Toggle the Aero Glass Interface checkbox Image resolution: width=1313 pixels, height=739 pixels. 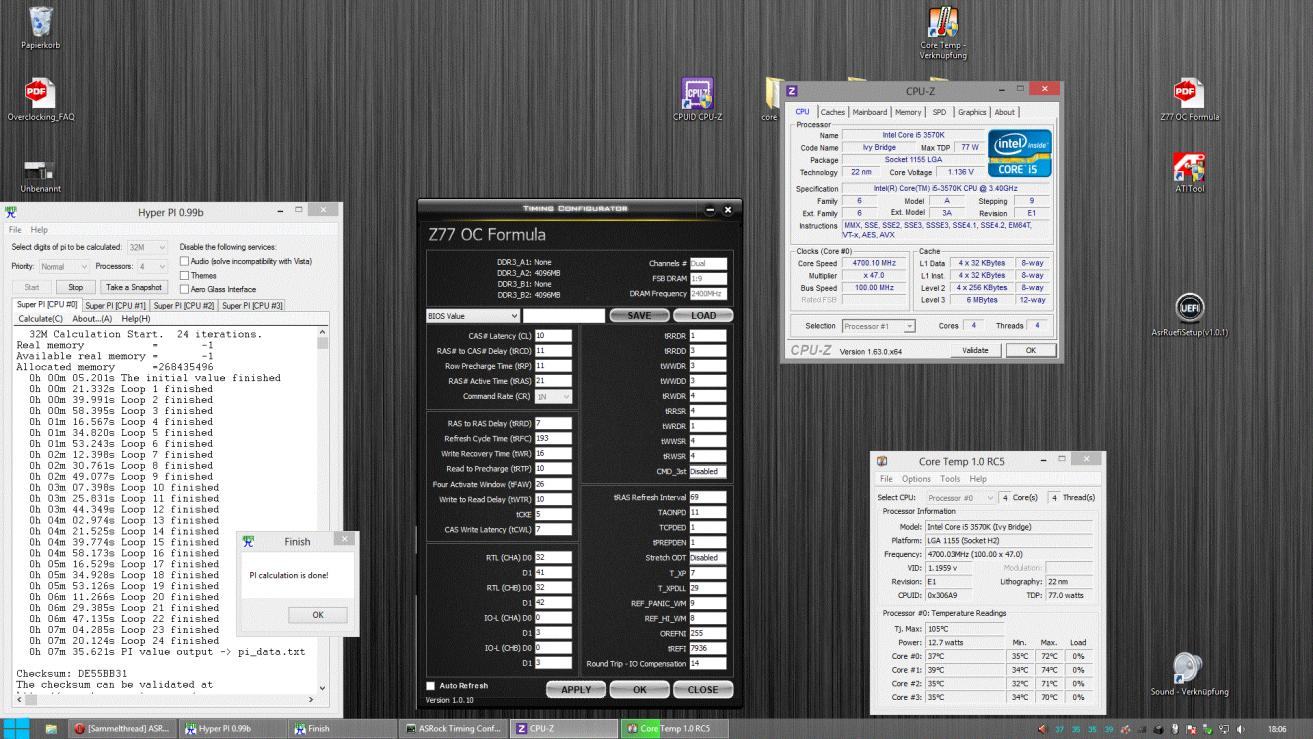(x=184, y=289)
